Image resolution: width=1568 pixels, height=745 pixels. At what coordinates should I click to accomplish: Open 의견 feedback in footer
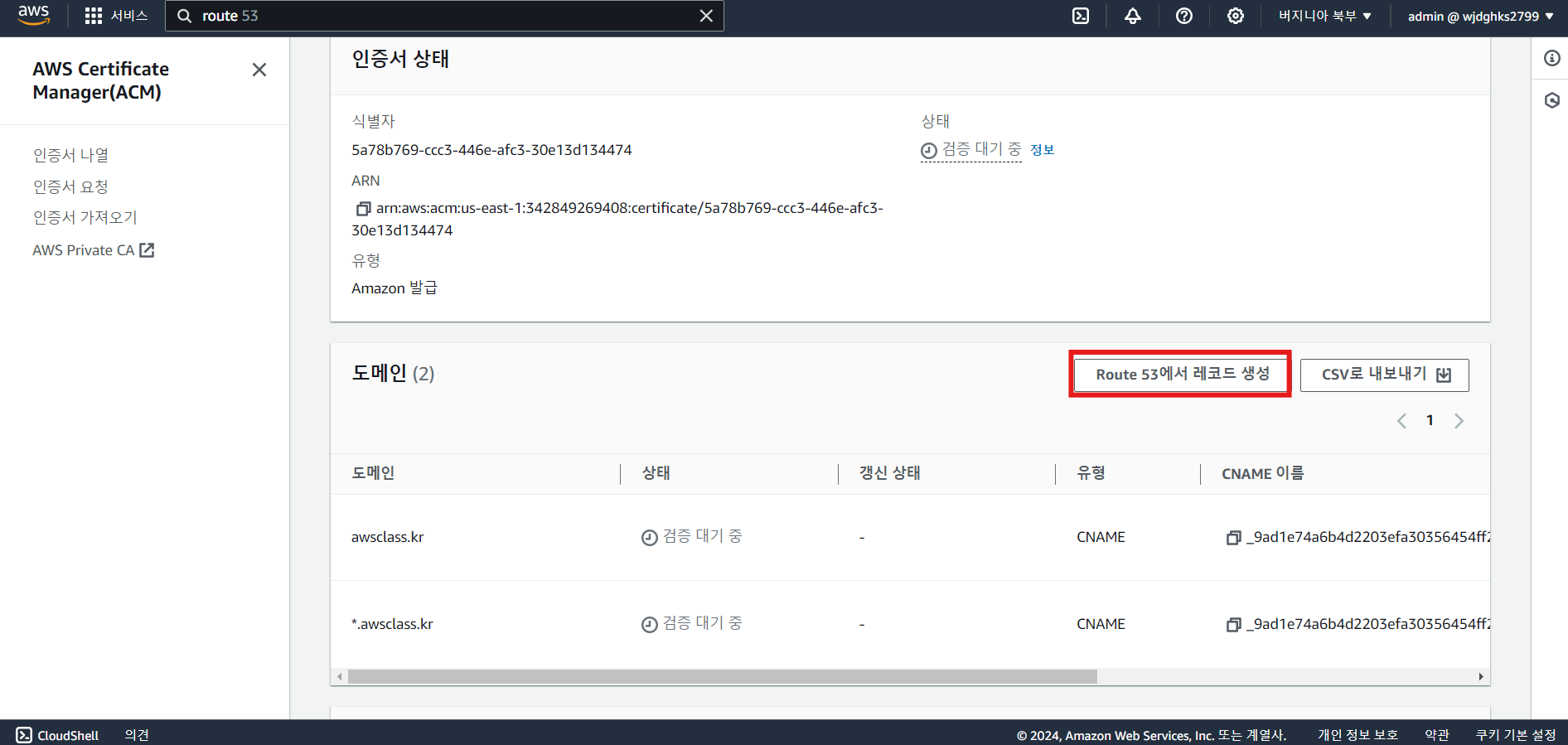(137, 735)
